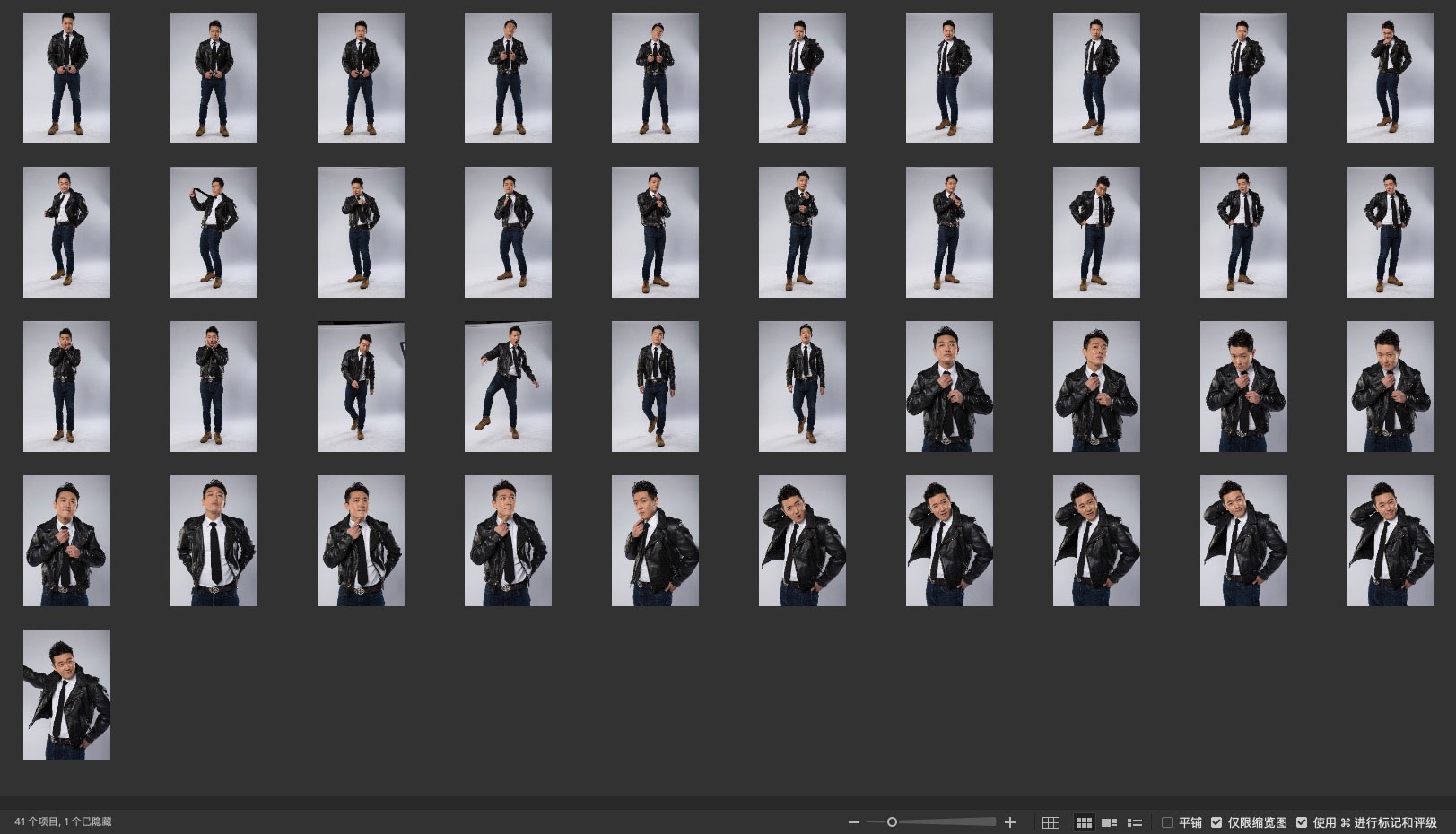Select the only thumbnail in bottom row
The image size is (1456, 834).
66,695
